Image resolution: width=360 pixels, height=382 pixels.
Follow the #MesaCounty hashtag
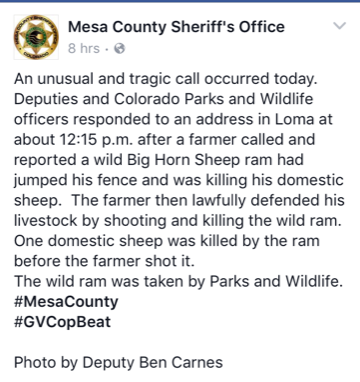tap(66, 302)
